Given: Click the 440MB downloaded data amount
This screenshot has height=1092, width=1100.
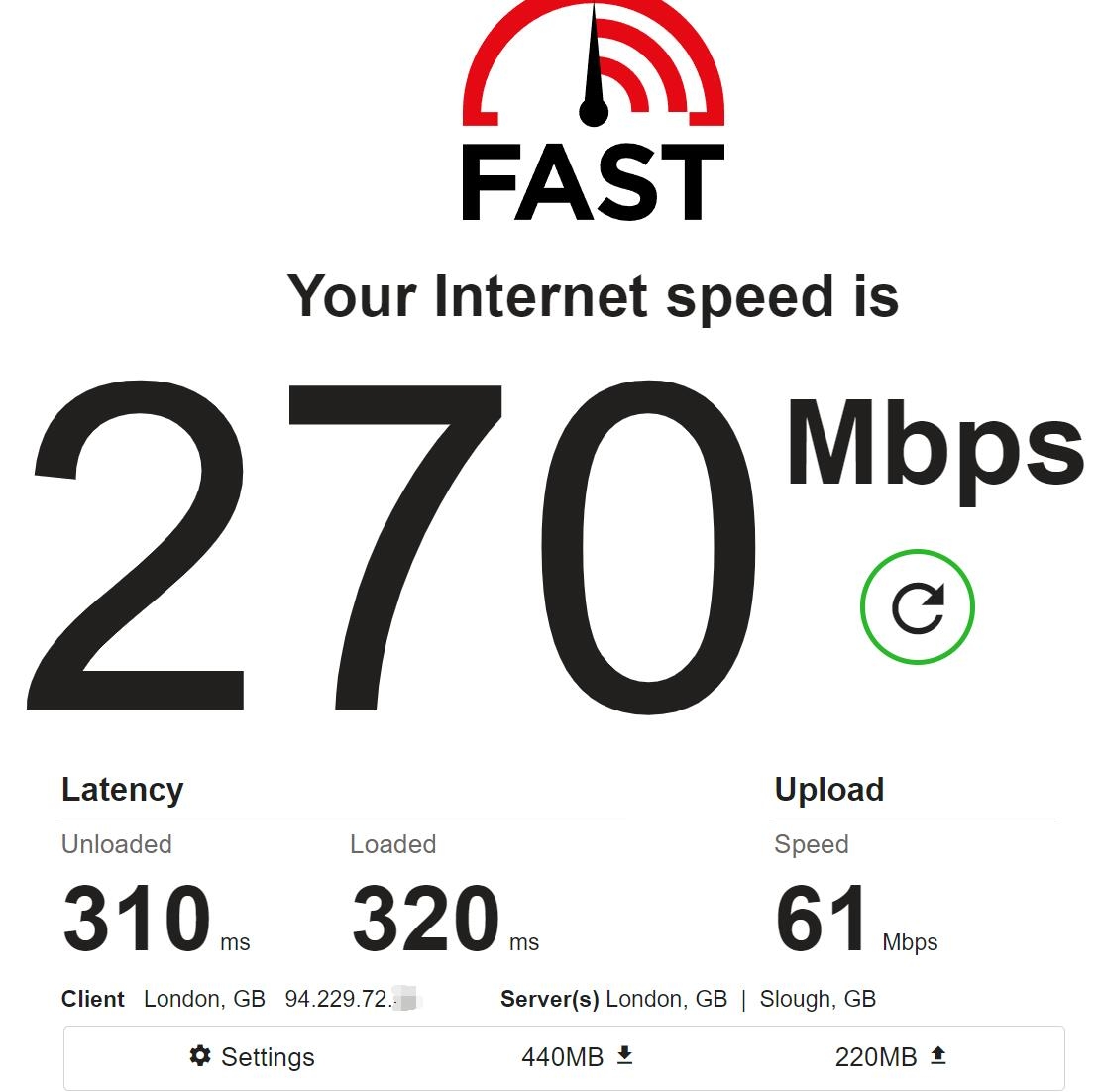Looking at the screenshot, I should coord(562,1057).
